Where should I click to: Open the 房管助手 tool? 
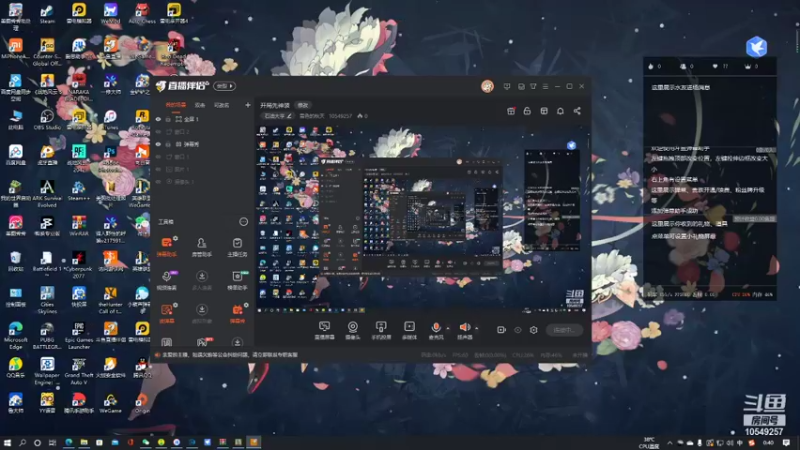[202, 246]
